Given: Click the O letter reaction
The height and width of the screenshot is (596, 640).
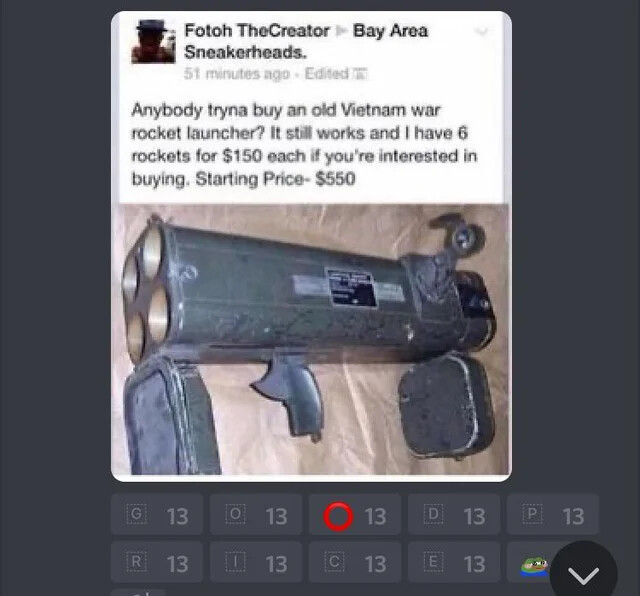Looking at the screenshot, I should pyautogui.click(x=256, y=514).
